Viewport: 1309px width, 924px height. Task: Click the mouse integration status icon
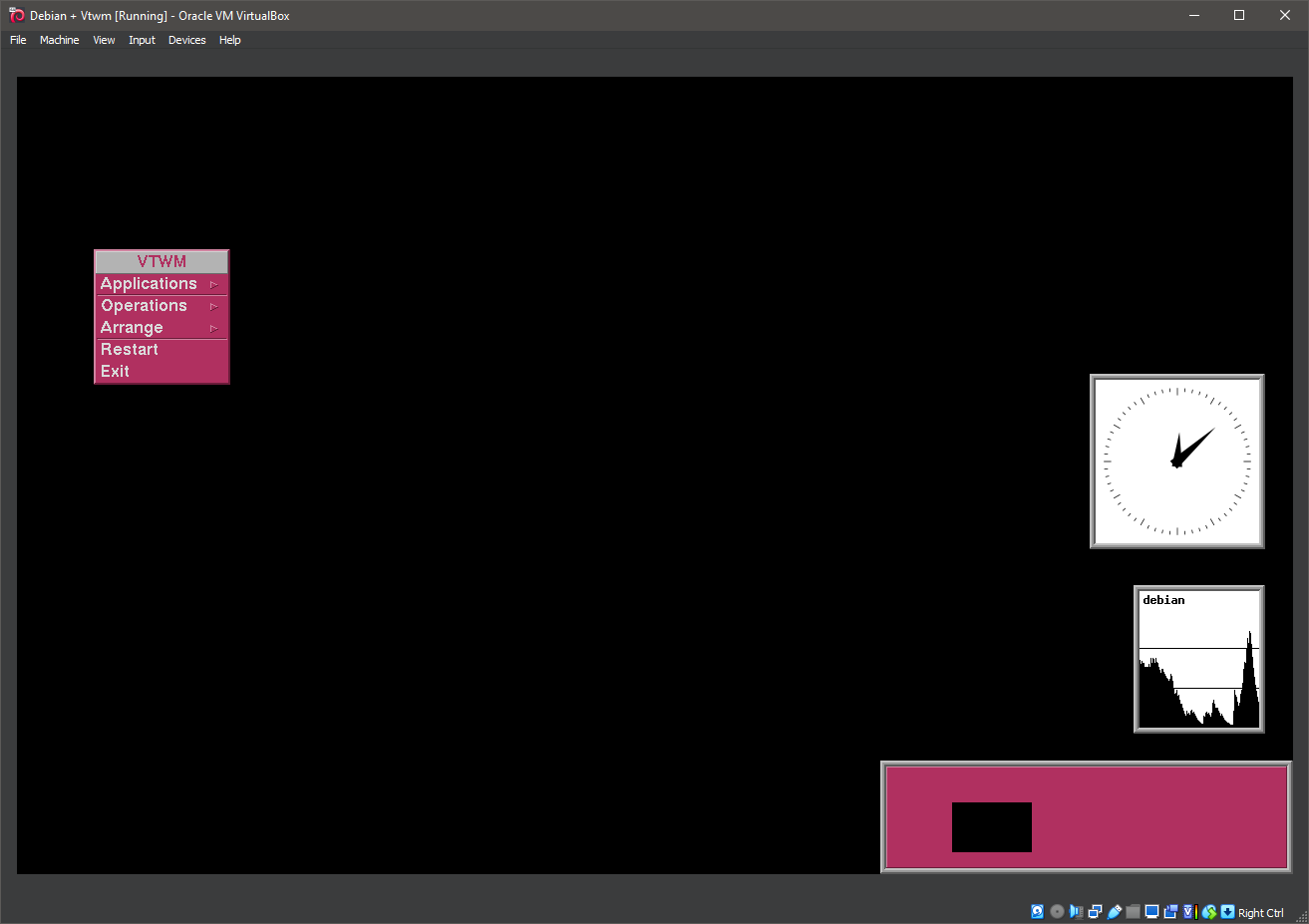pyautogui.click(x=1209, y=911)
